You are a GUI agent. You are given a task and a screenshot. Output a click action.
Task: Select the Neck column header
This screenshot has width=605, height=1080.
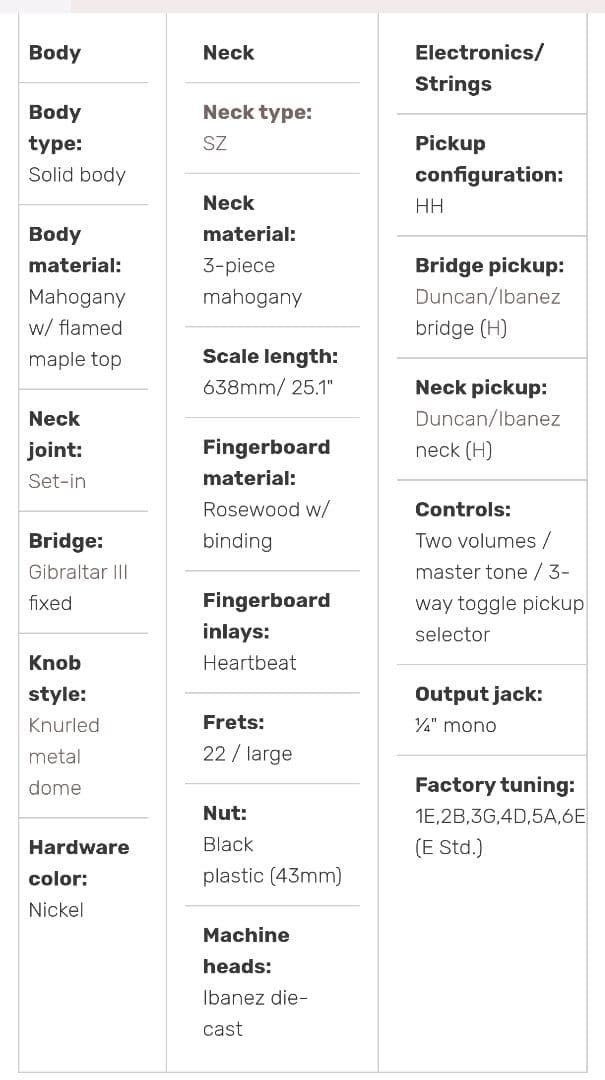click(228, 53)
